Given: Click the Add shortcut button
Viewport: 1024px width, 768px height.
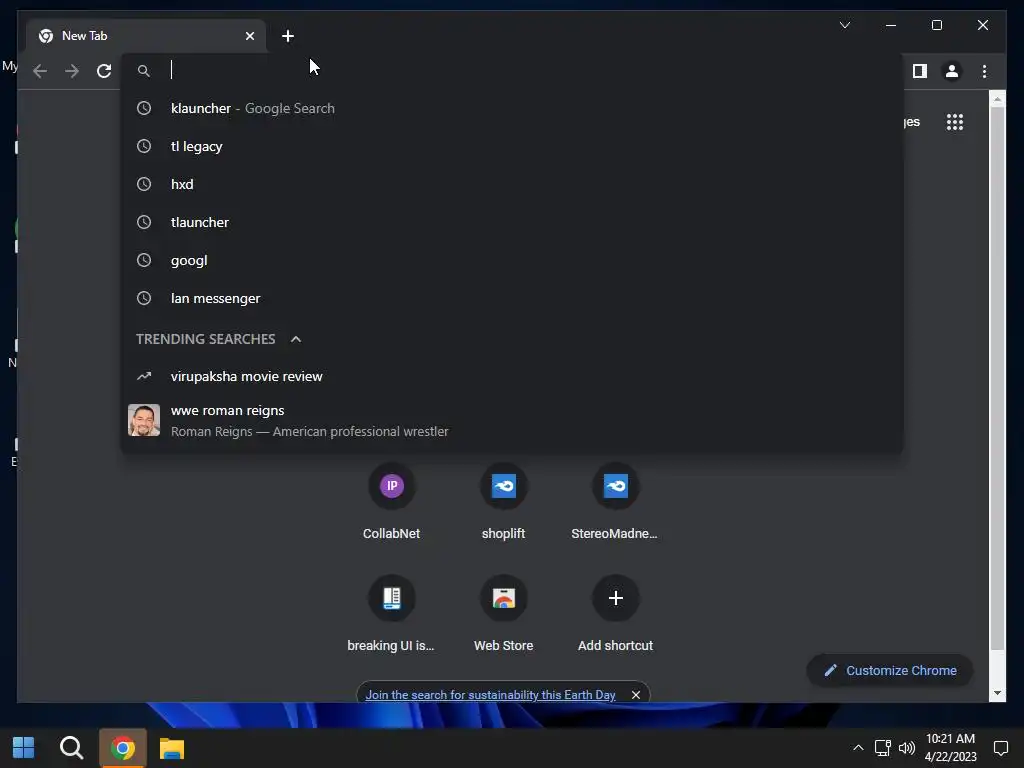Looking at the screenshot, I should coord(615,614).
